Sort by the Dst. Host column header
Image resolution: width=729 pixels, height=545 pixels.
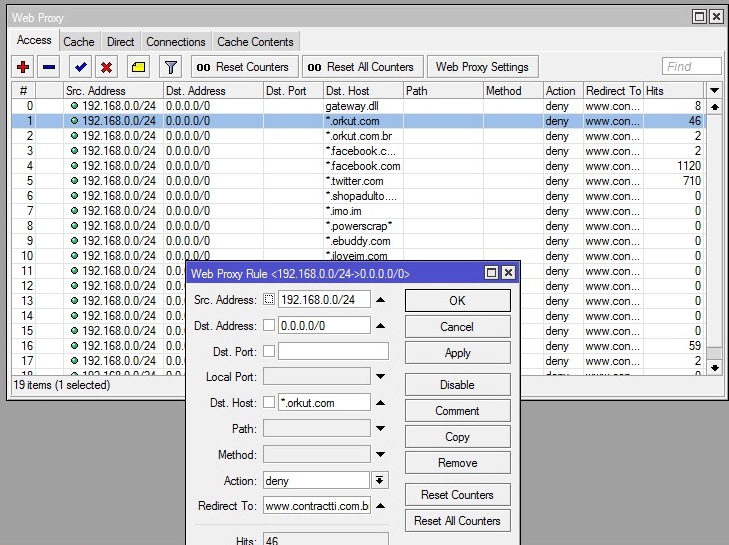363,91
